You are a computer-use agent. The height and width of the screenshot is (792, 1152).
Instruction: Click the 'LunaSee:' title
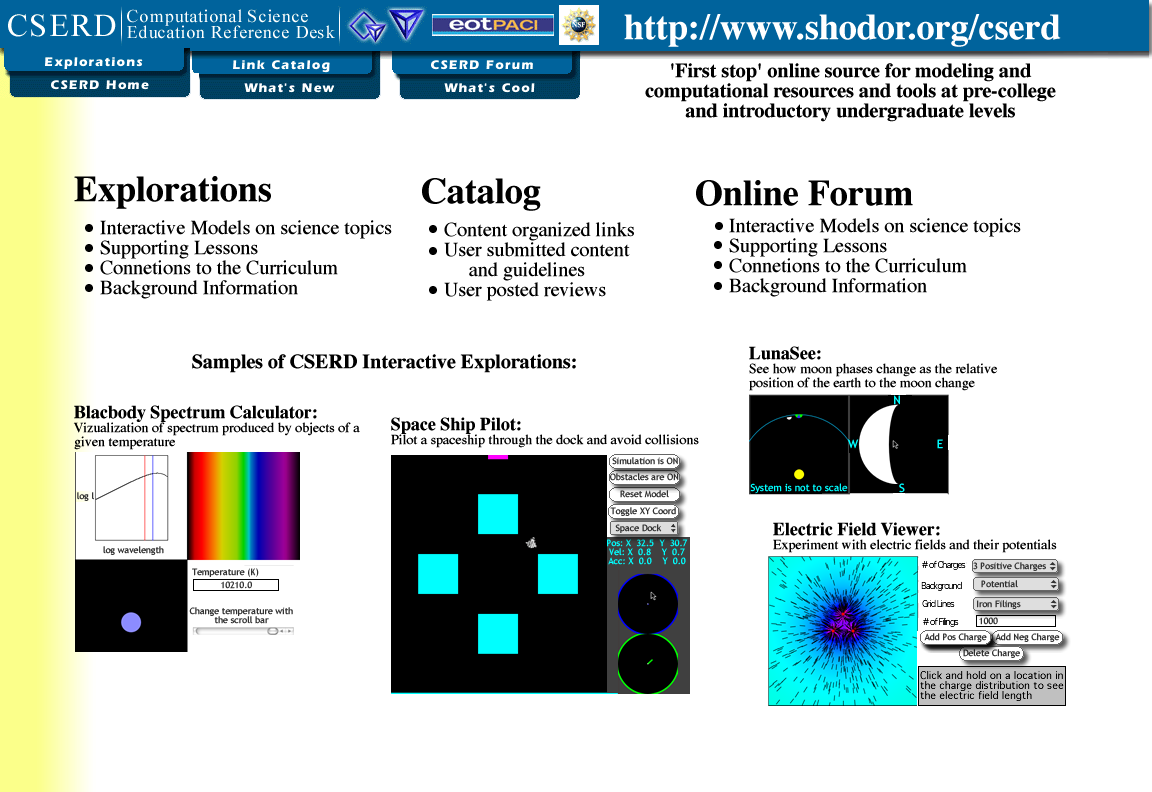coord(785,353)
